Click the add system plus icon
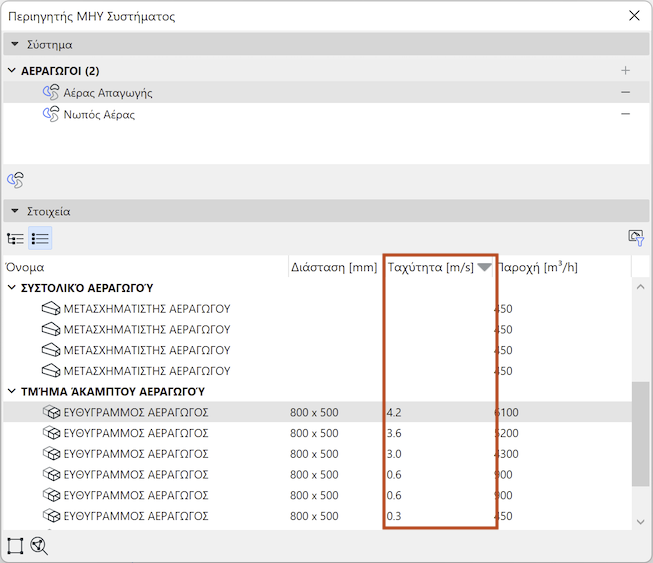653x563 pixels. click(x=626, y=71)
